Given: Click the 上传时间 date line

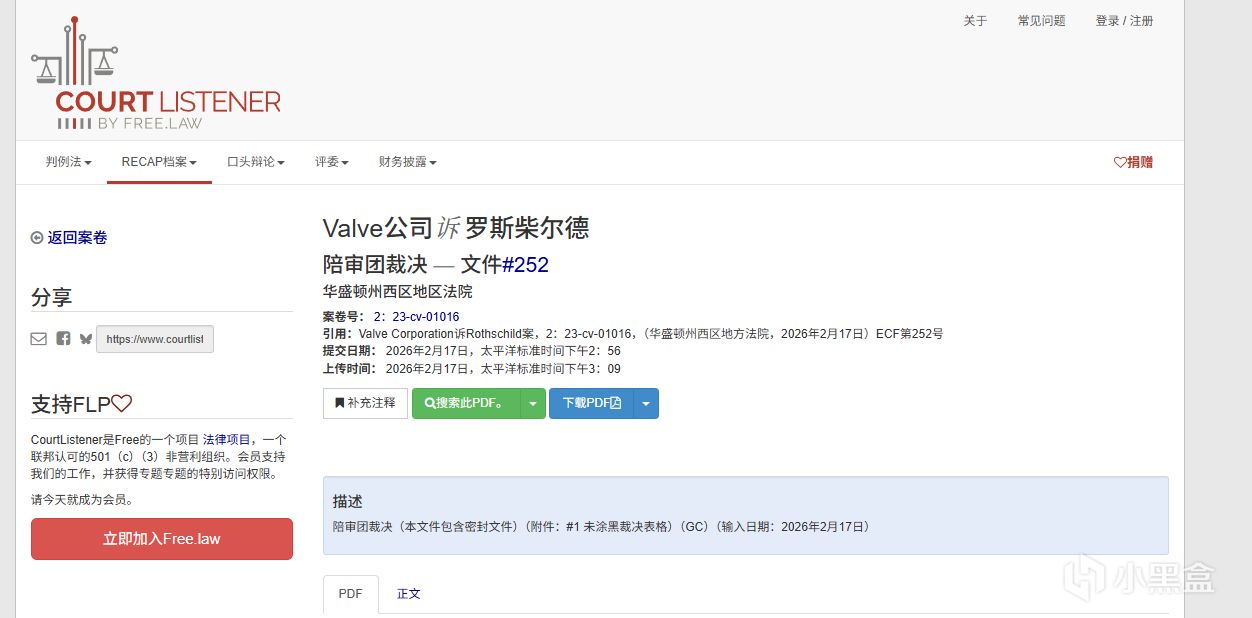Looking at the screenshot, I should tap(472, 369).
